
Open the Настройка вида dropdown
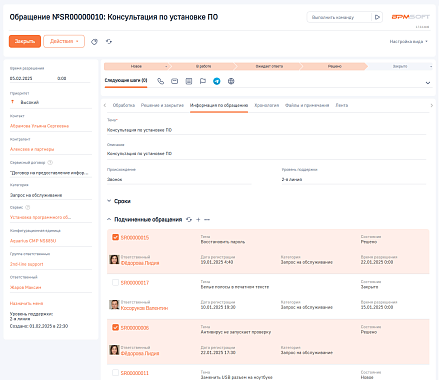tap(409, 42)
